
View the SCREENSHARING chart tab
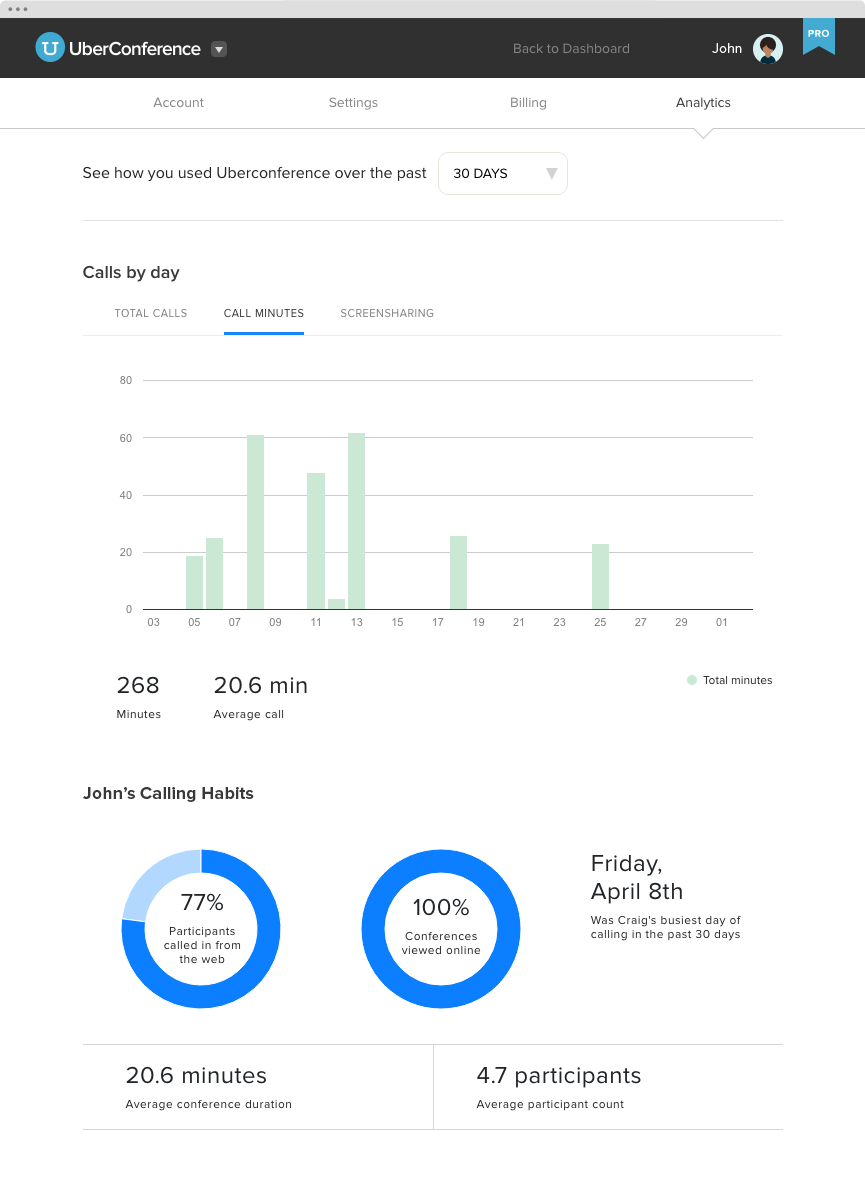387,313
